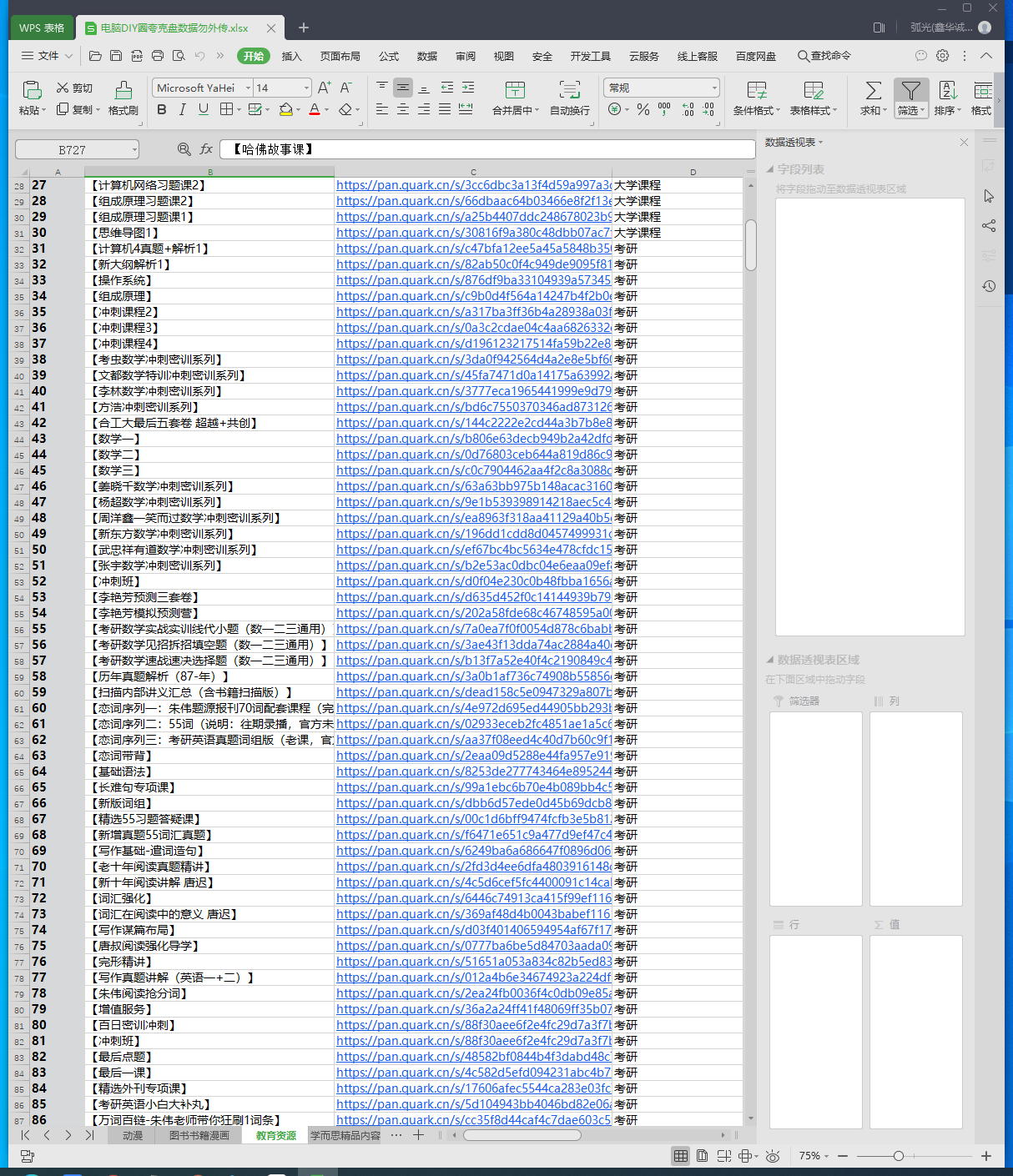Screen dimensions: 1013x1176
Task: Apply cell borders icon
Action: pos(226,109)
